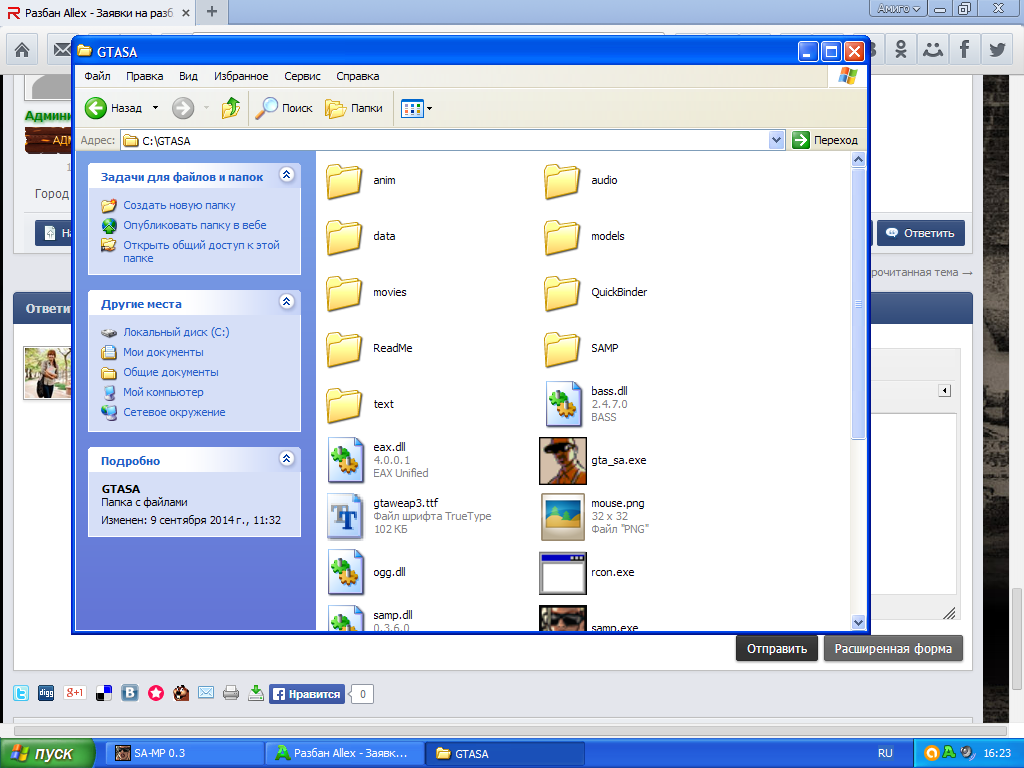
Task: Open the Справка menu
Action: pyautogui.click(x=358, y=76)
